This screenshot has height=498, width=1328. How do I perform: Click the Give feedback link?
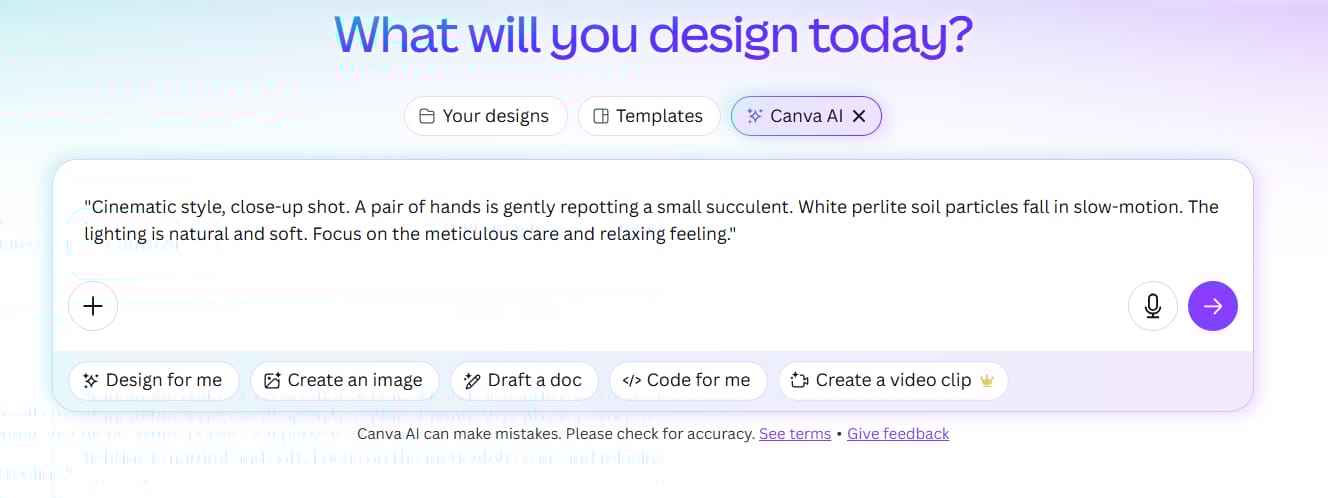click(x=898, y=434)
